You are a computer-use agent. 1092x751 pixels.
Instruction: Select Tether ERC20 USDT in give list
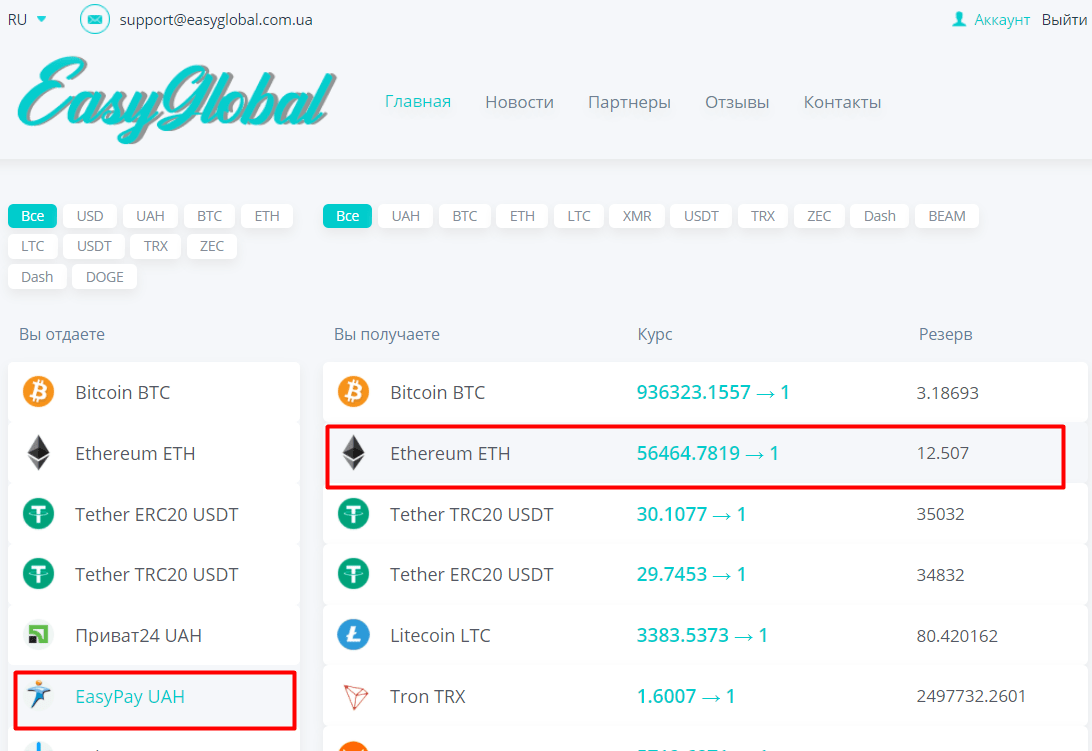[x=156, y=514]
